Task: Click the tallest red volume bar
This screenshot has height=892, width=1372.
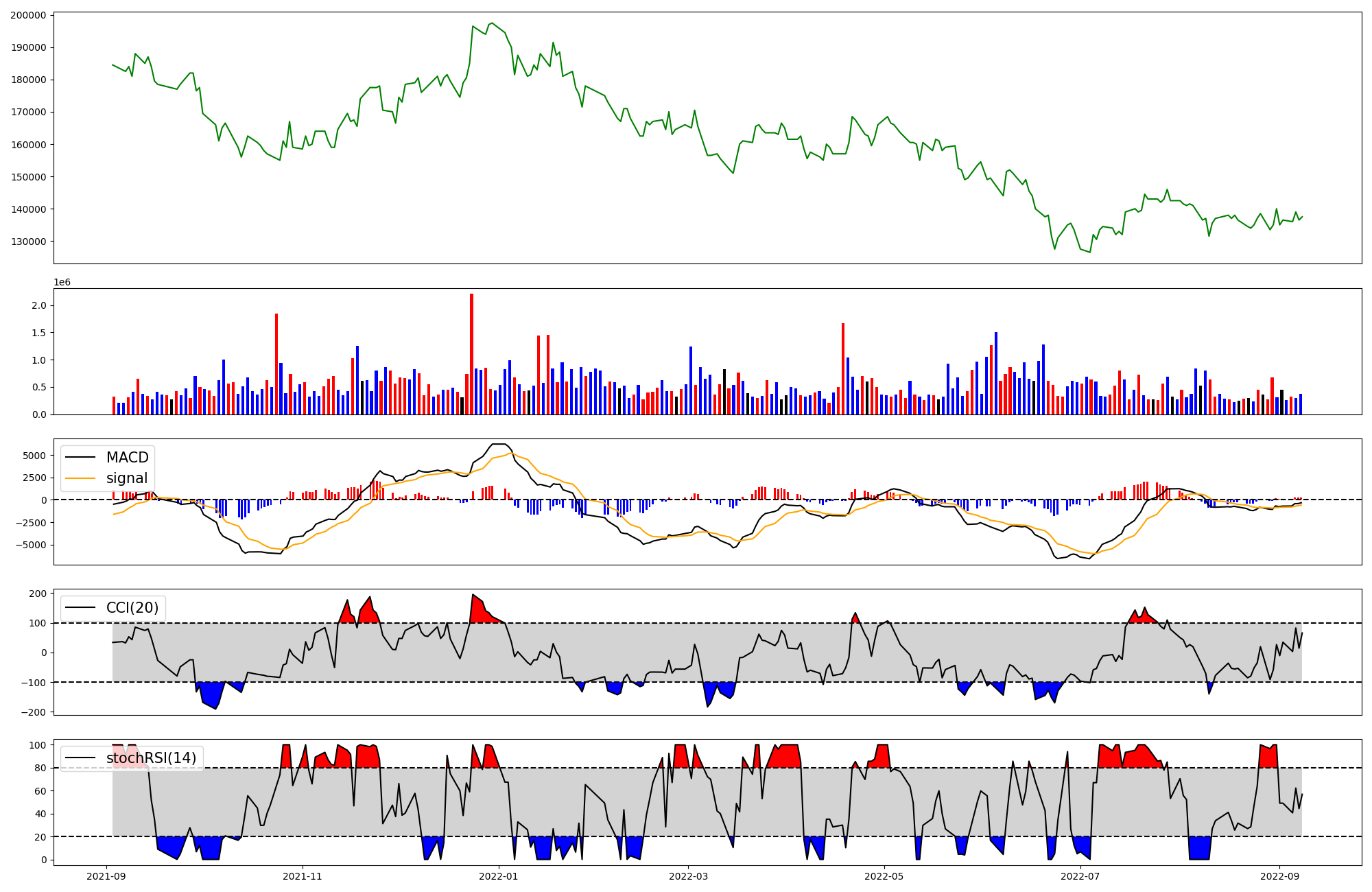Action: pos(471,353)
